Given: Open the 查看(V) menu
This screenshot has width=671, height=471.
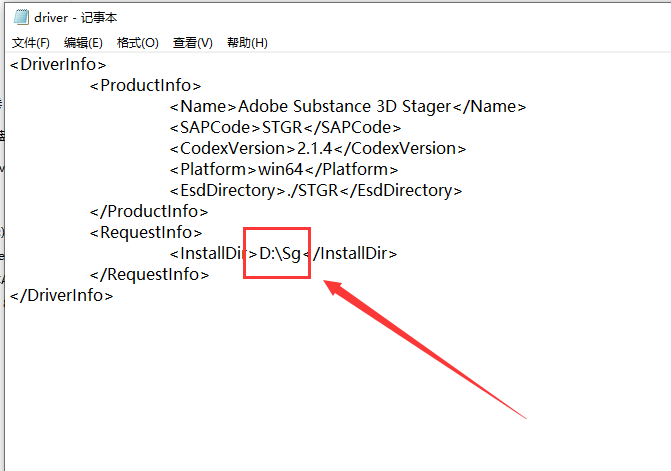Looking at the screenshot, I should click(193, 43).
